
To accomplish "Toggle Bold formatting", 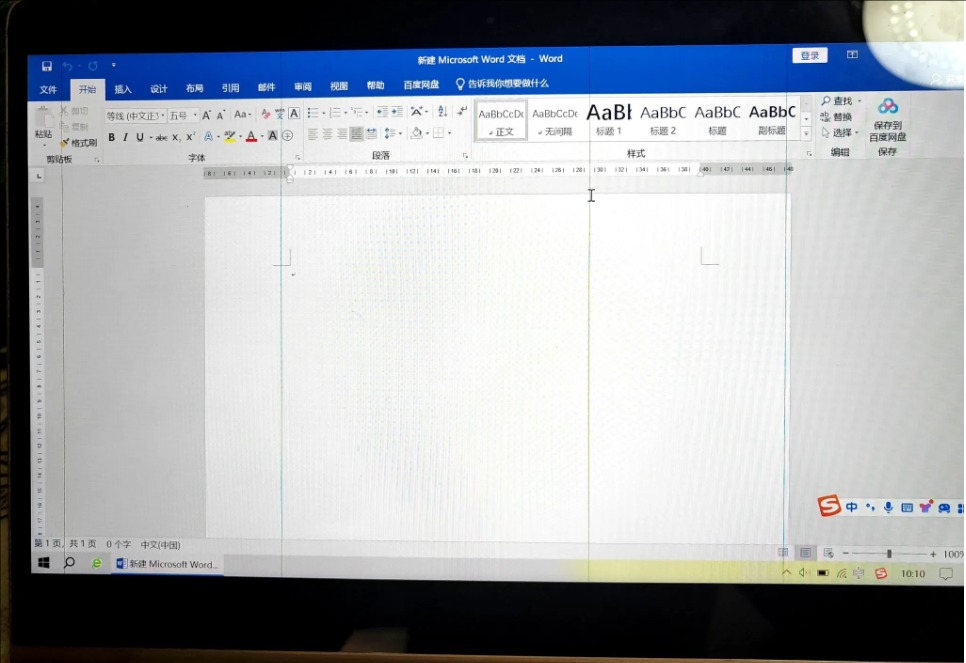I will pyautogui.click(x=112, y=137).
